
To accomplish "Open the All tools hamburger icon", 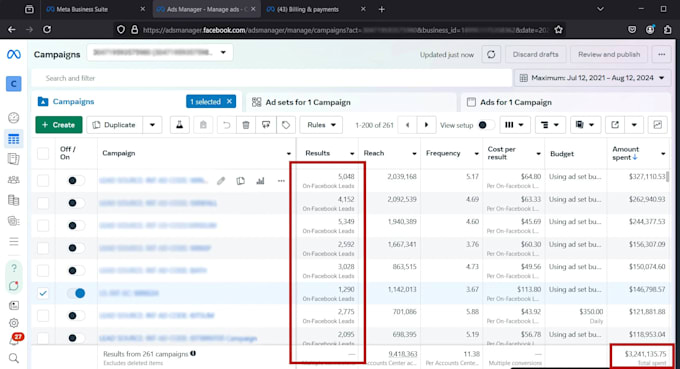I will 13,242.
